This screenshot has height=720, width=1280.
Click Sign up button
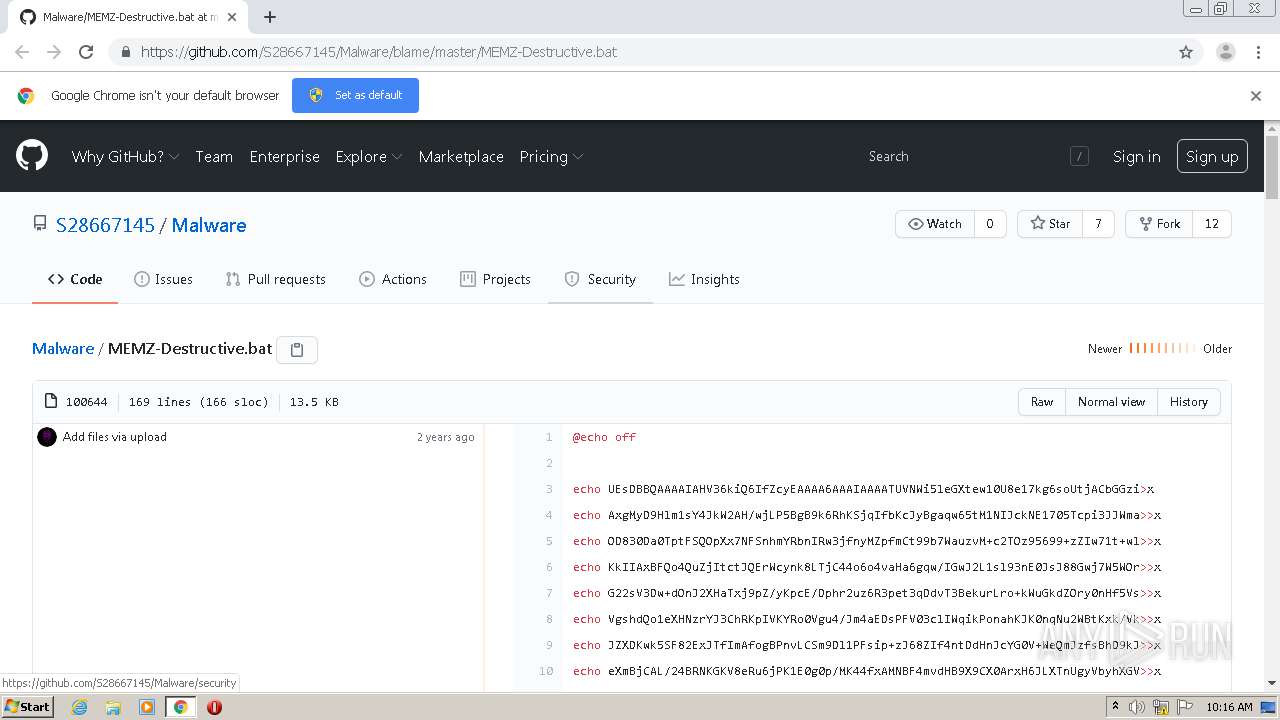(x=1212, y=157)
